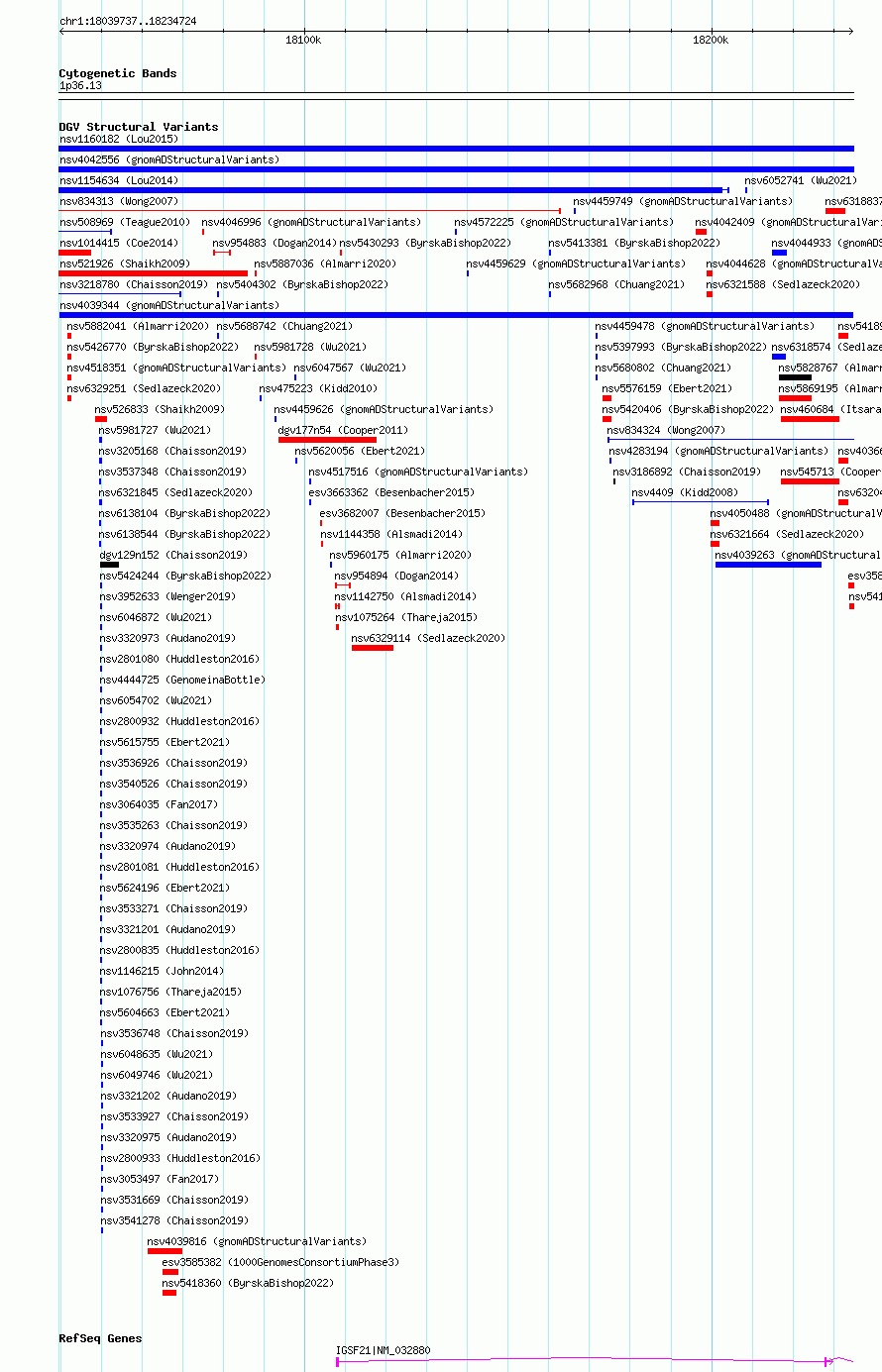Click the 18100k ruler tick label
Screen dimensions: 882x1372
(303, 40)
